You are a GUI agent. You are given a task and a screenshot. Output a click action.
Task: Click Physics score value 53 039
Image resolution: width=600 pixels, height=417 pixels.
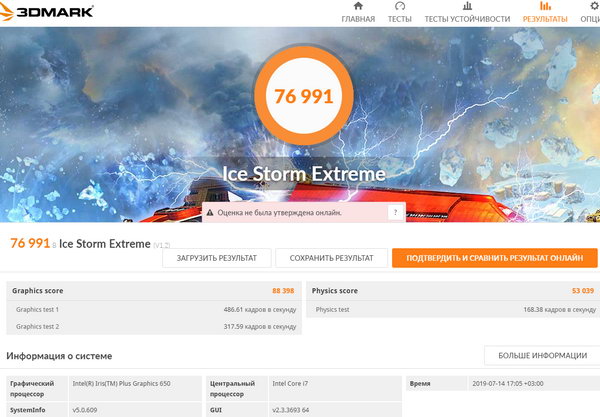(583, 291)
